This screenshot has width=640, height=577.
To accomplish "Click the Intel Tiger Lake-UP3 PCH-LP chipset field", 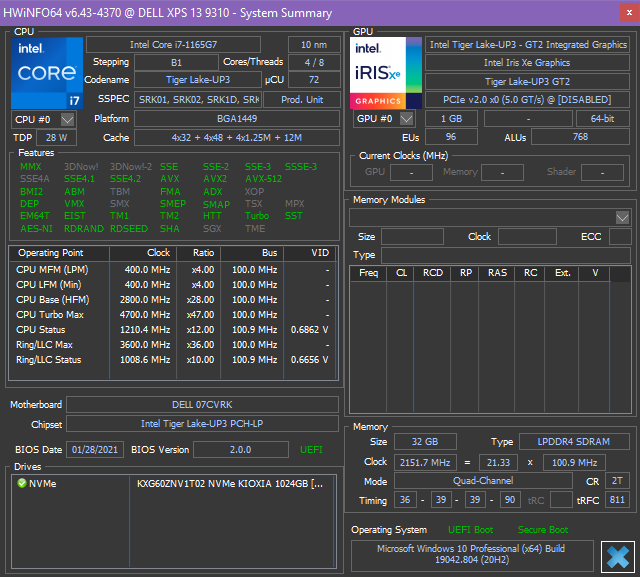I will pyautogui.click(x=202, y=423).
